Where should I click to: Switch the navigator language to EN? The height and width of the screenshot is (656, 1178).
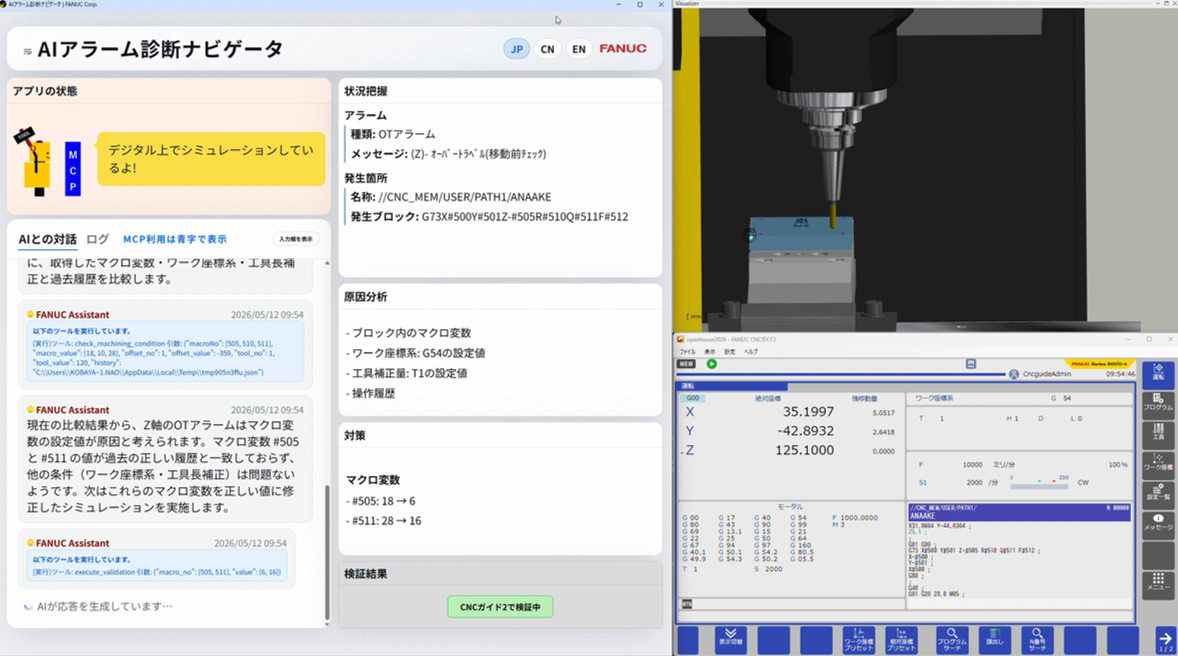(578, 49)
